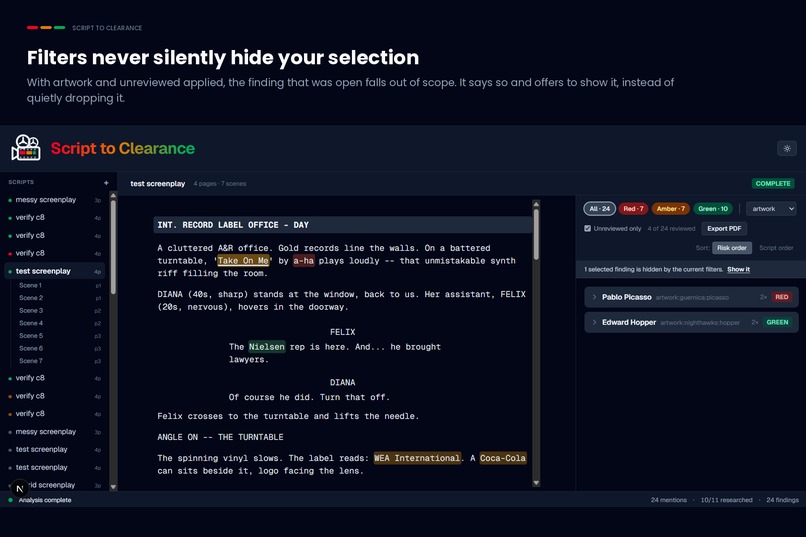This screenshot has width=806, height=537.
Task: Sort findings by Script order
Action: (x=776, y=248)
